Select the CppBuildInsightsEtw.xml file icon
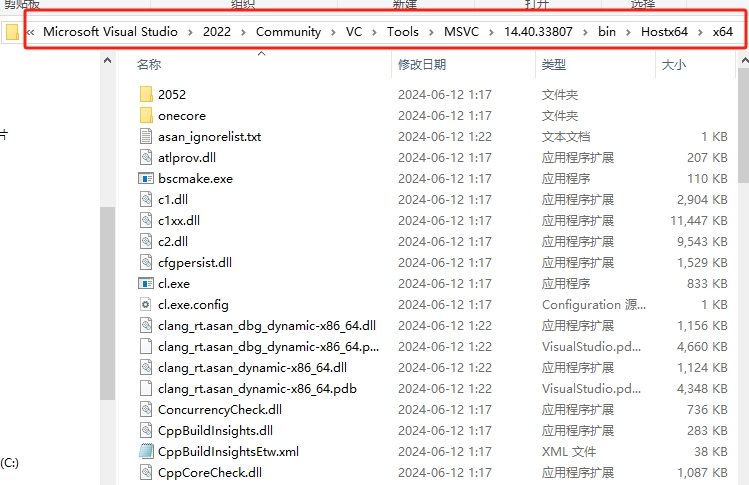749x485 pixels. pos(146,452)
